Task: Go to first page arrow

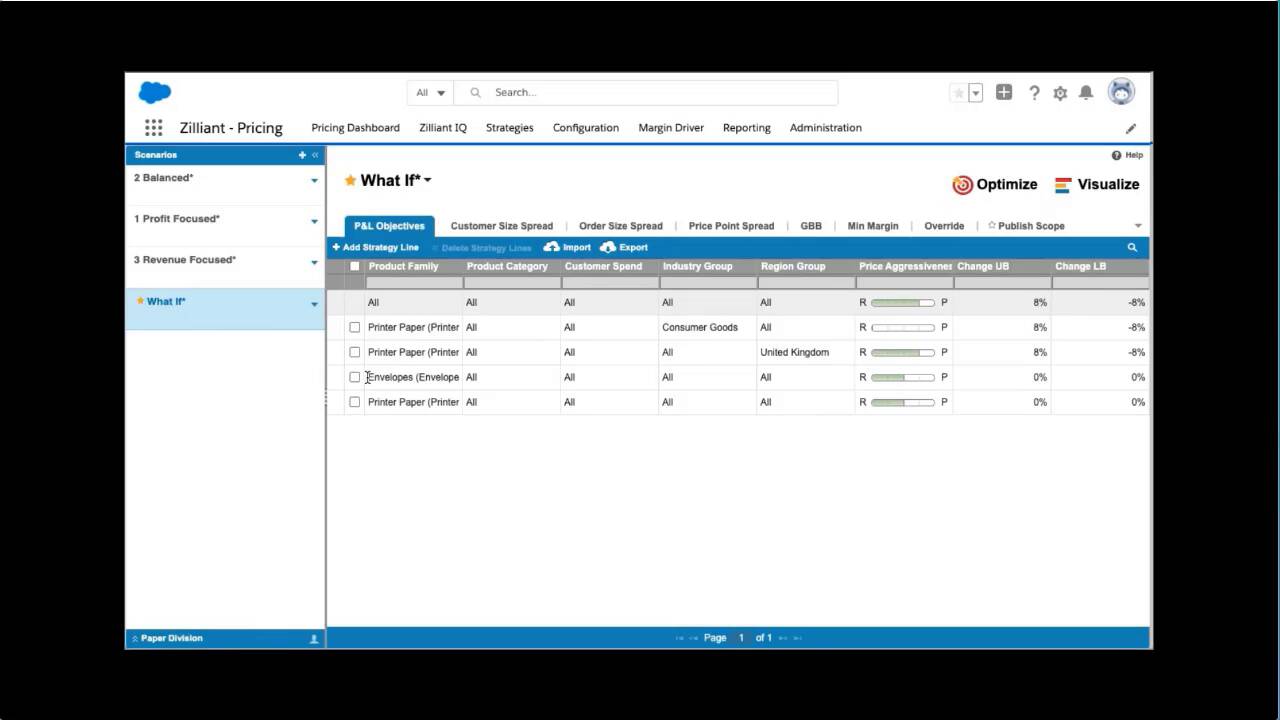Action: pos(680,638)
